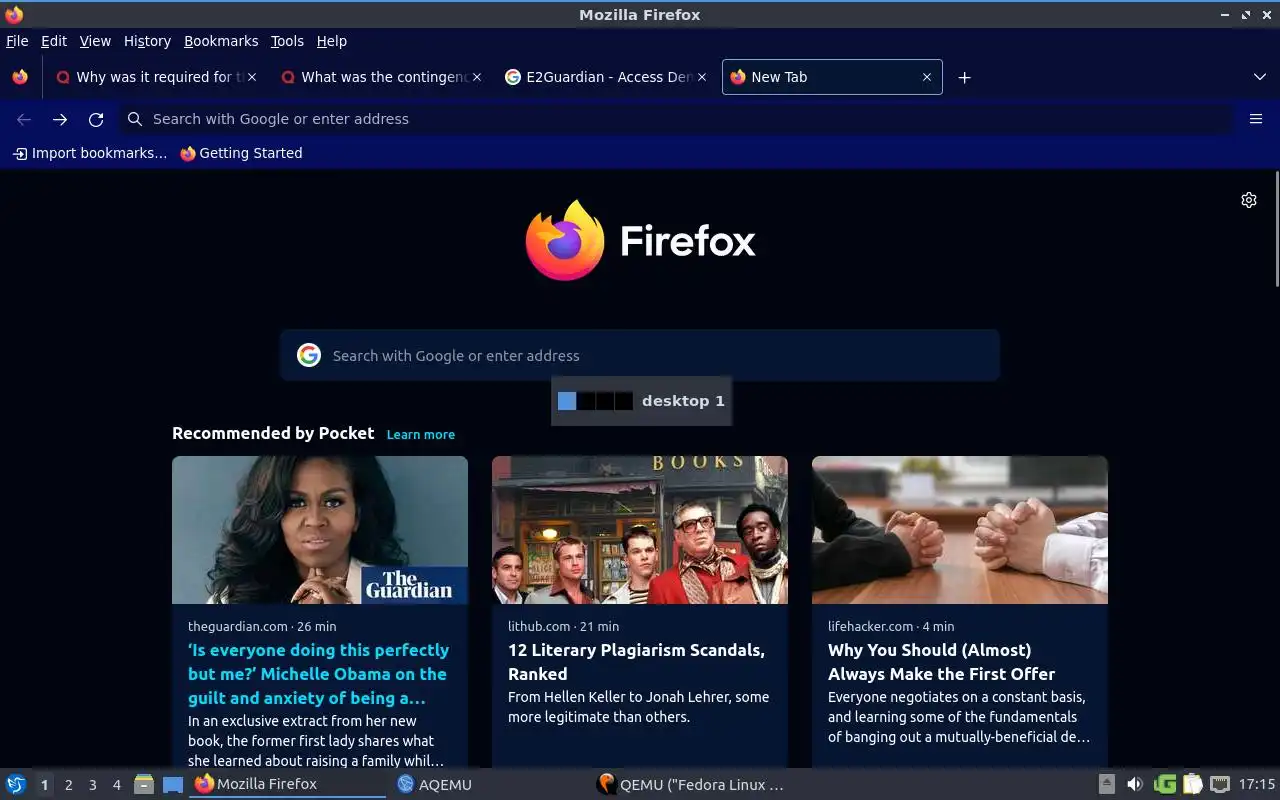Select virtual desktop 1 in pager

point(44,785)
